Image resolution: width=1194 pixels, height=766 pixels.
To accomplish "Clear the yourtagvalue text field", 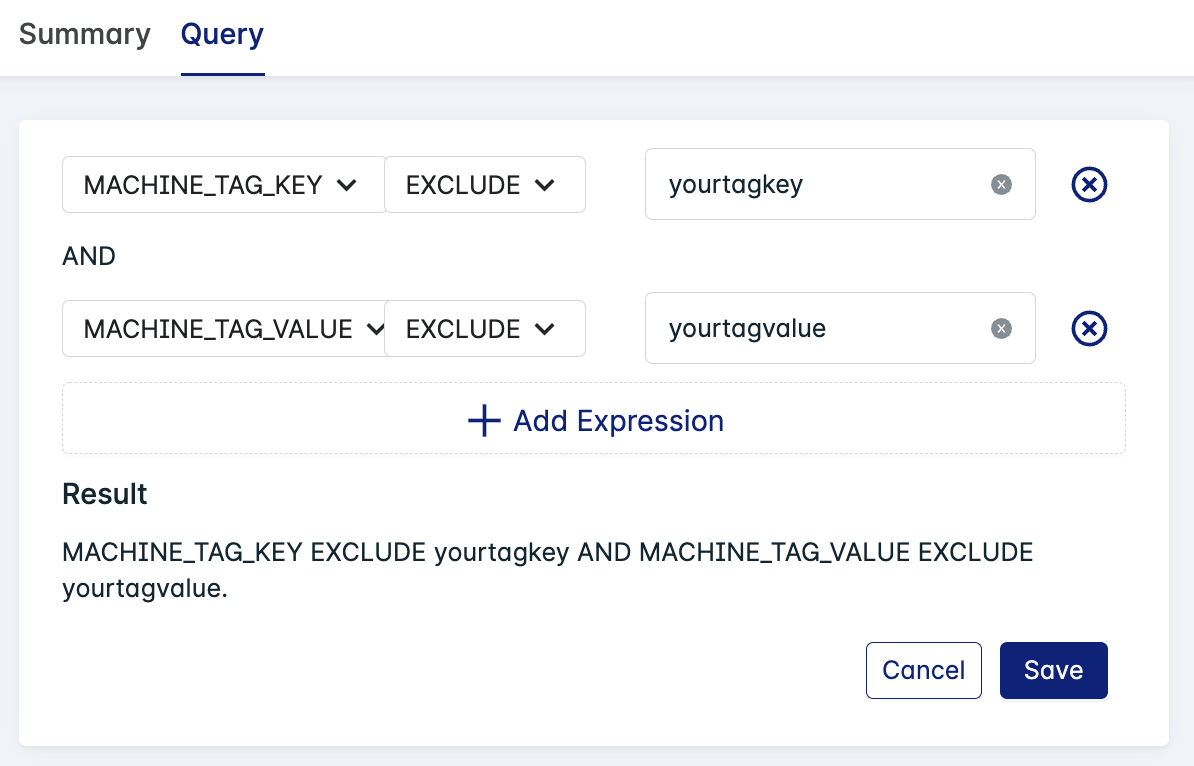I will click(1001, 328).
